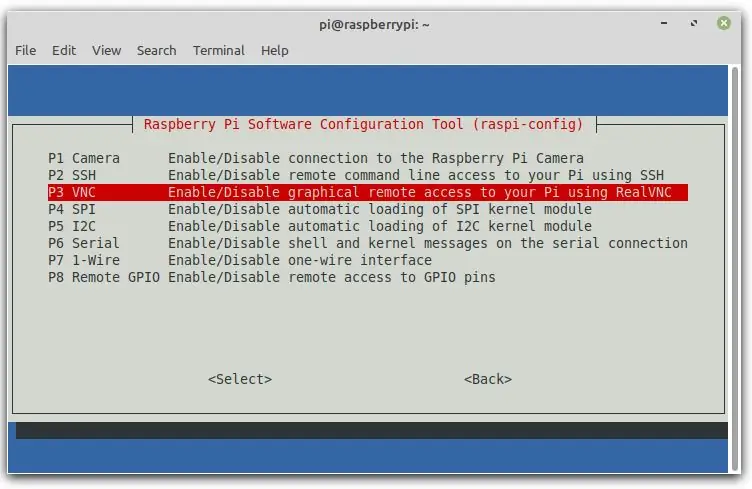Open the Help menu
This screenshot has width=752, height=489.
(x=275, y=50)
